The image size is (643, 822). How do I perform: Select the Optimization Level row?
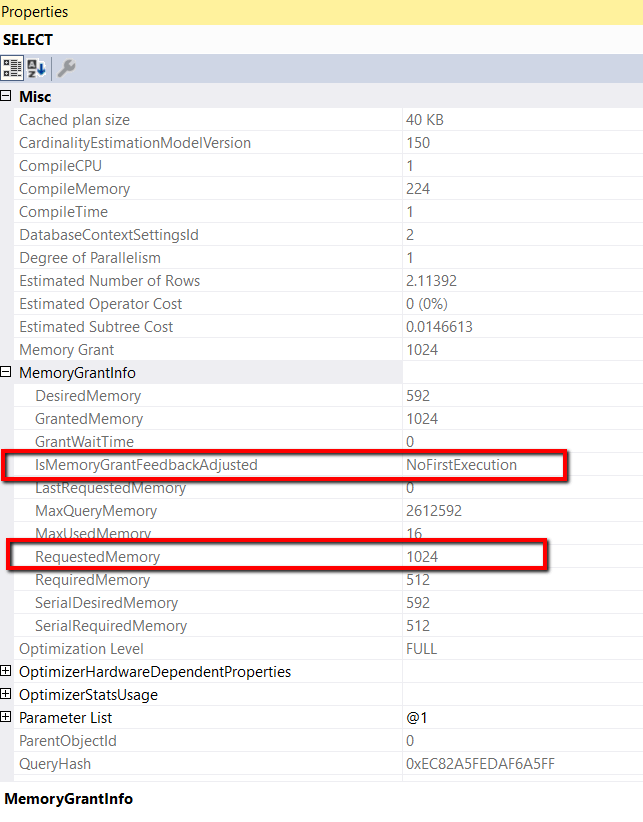329,649
